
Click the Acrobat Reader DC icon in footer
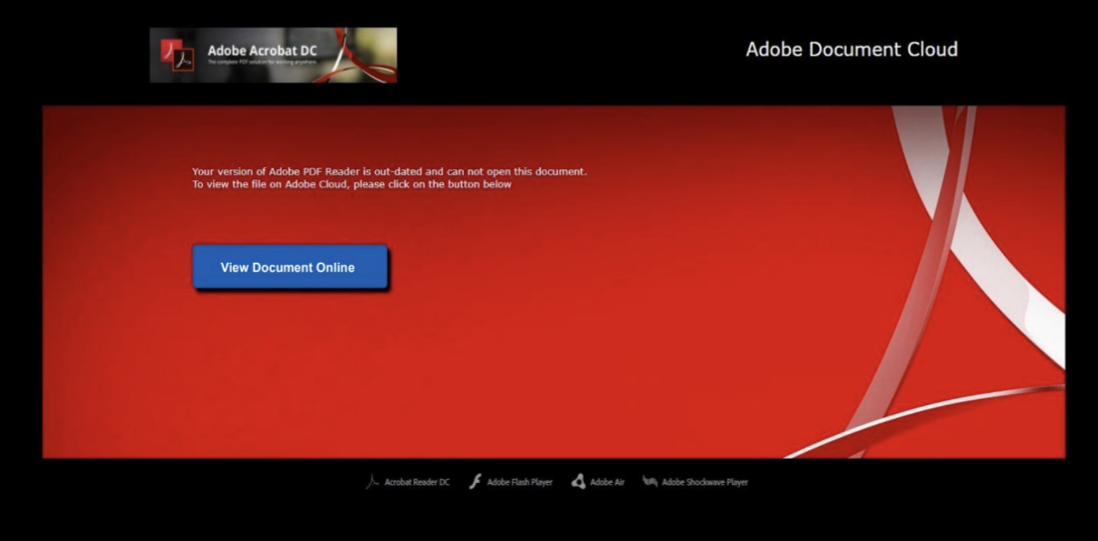click(373, 482)
